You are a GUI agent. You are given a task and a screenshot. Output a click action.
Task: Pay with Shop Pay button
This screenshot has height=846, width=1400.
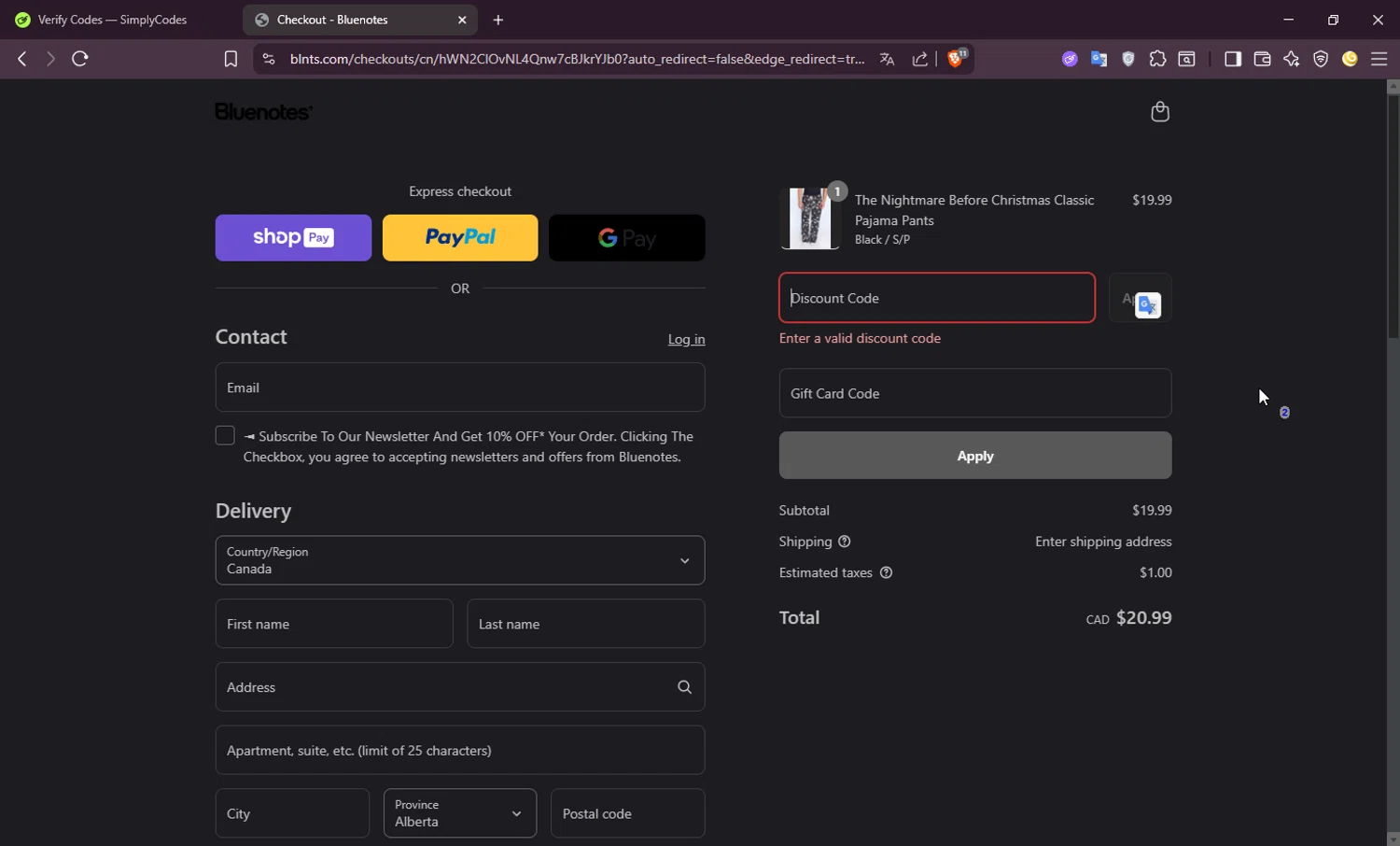[x=293, y=238]
